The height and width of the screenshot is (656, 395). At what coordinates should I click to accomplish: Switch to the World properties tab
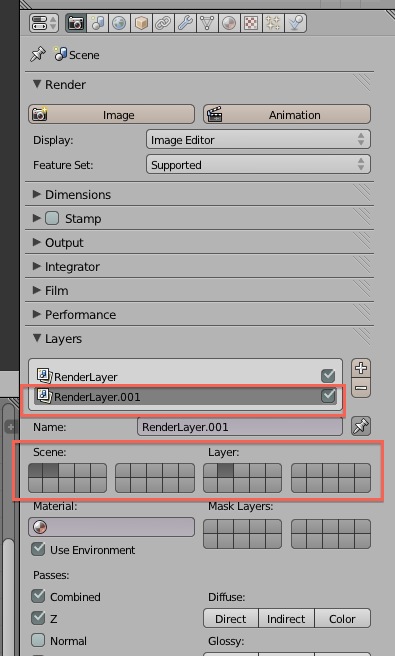click(x=119, y=23)
